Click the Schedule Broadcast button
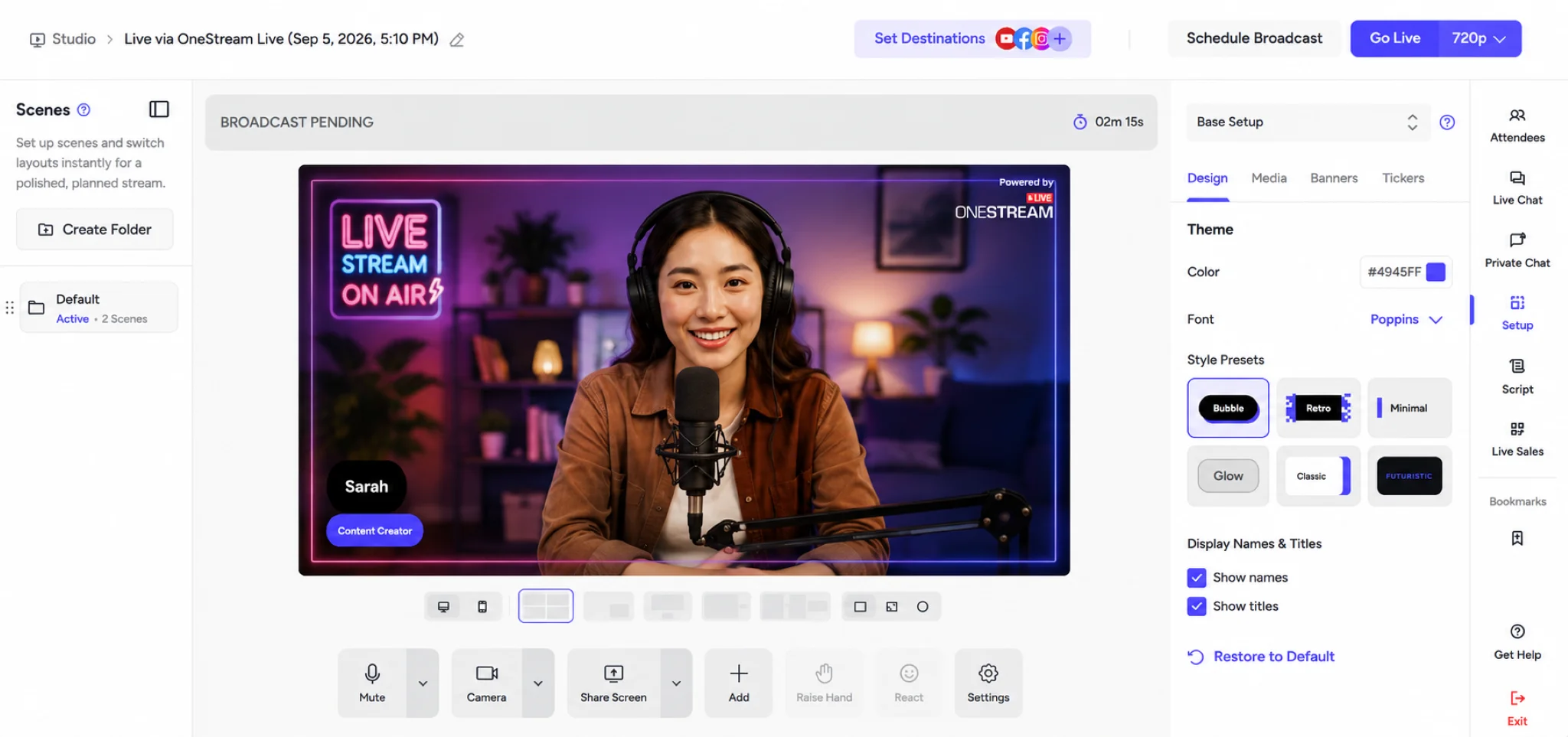1568x737 pixels. (x=1254, y=38)
